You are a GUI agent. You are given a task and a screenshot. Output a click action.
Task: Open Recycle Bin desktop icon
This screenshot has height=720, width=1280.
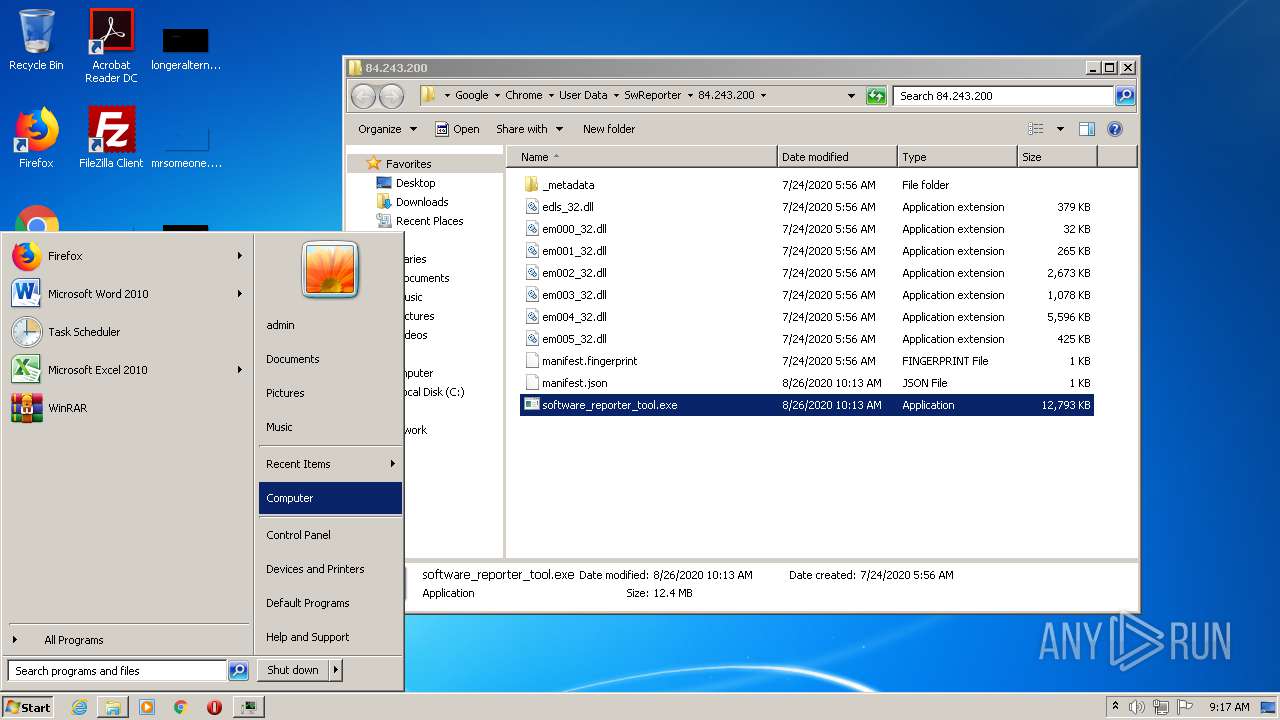[x=36, y=40]
